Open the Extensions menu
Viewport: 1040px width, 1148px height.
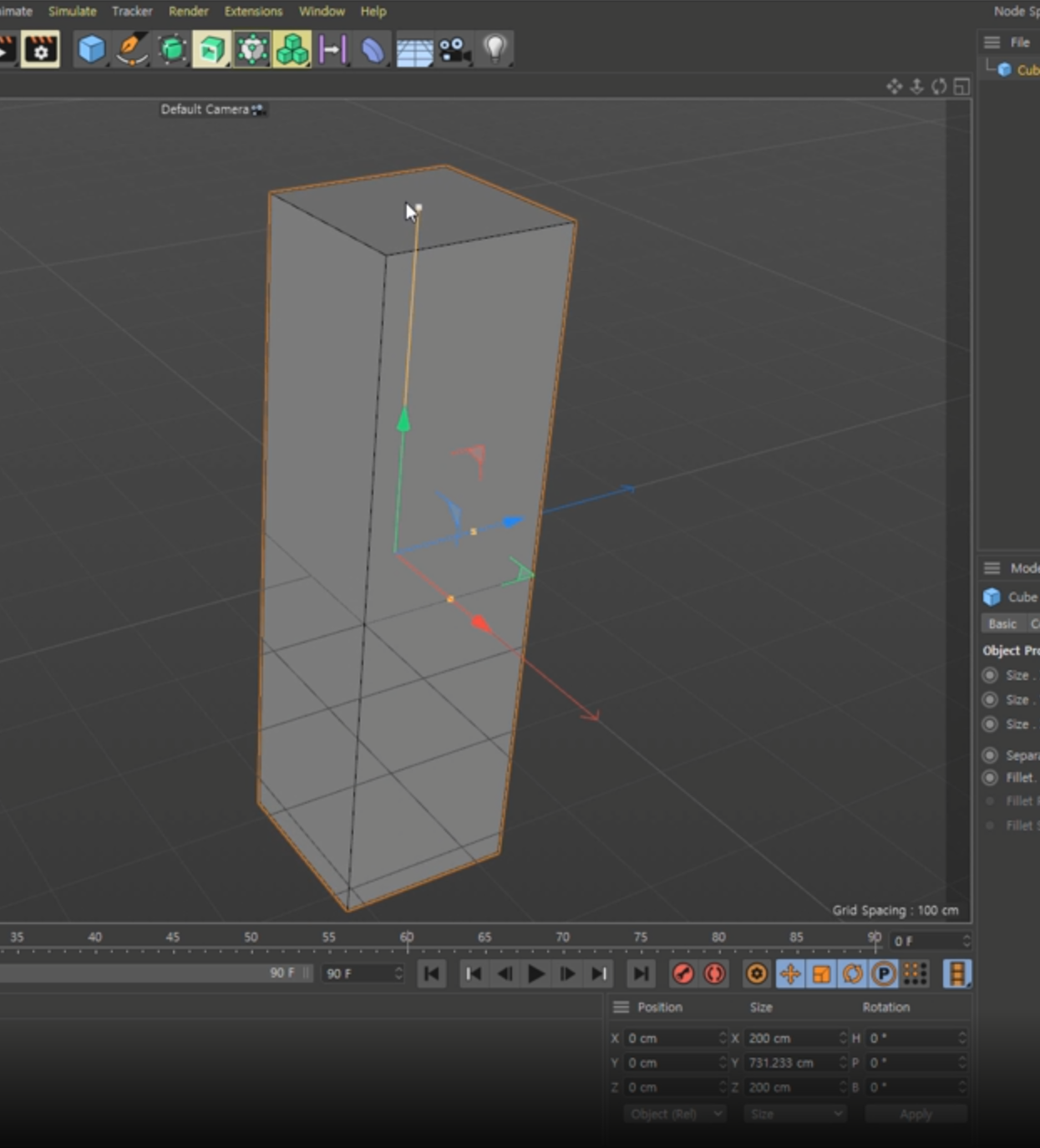[253, 12]
